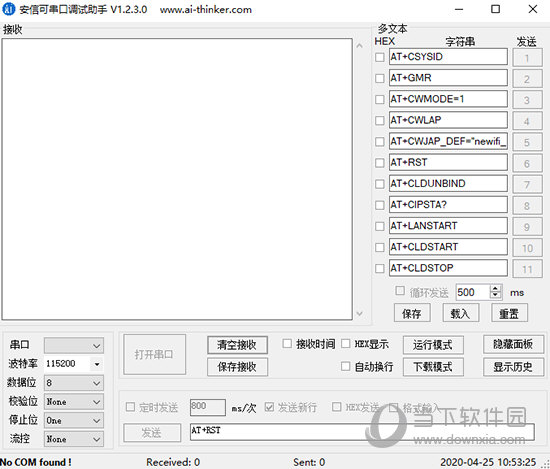550x469 pixels.
Task: Toggle the 定时发送 checkbox
Action: pyautogui.click(x=130, y=407)
